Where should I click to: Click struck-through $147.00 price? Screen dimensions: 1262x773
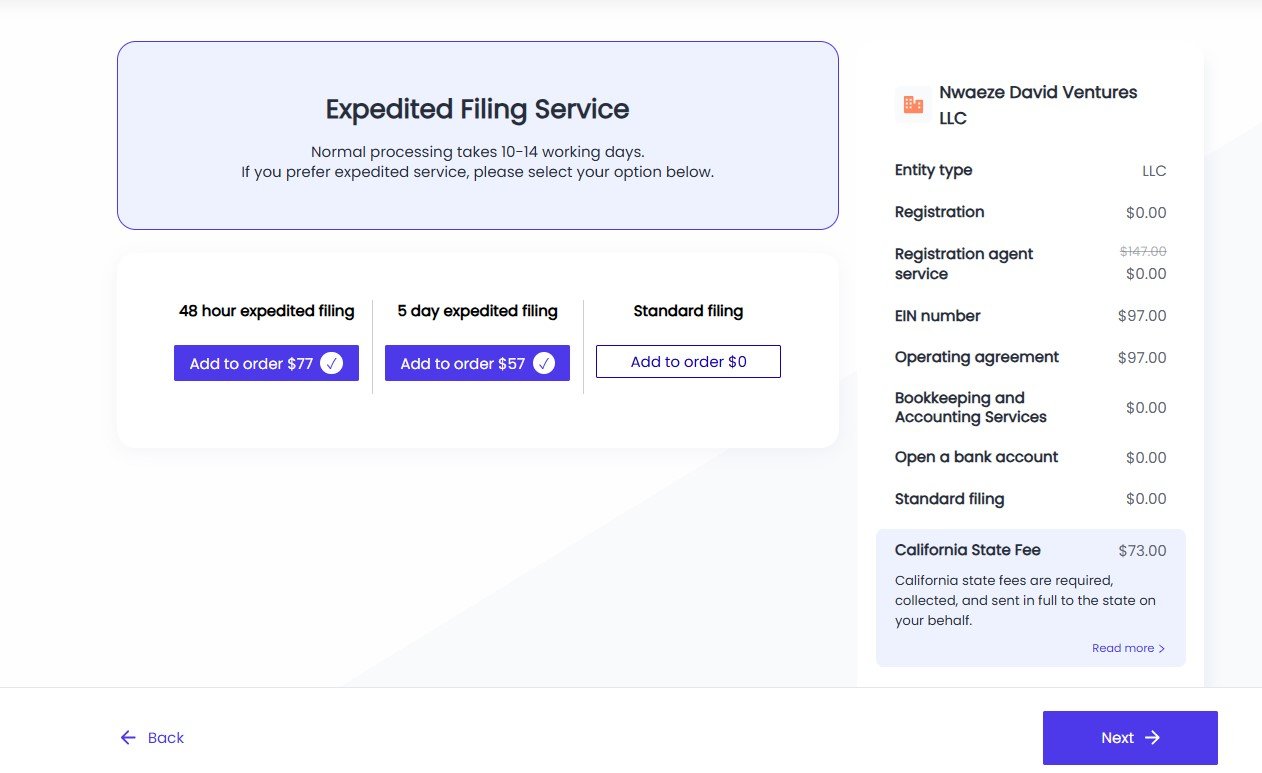click(x=1143, y=251)
